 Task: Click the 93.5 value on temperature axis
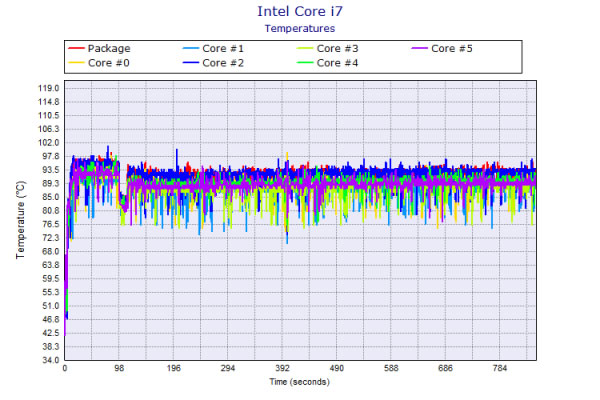[x=50, y=170]
